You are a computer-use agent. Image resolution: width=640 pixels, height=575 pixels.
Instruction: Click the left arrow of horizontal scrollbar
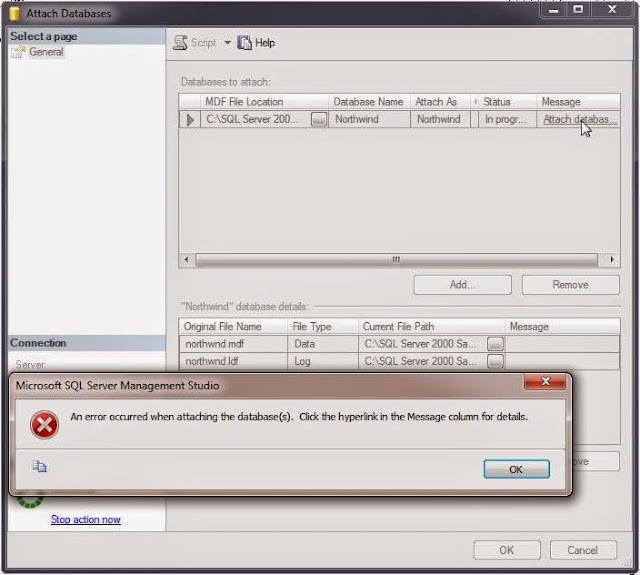pyautogui.click(x=187, y=260)
